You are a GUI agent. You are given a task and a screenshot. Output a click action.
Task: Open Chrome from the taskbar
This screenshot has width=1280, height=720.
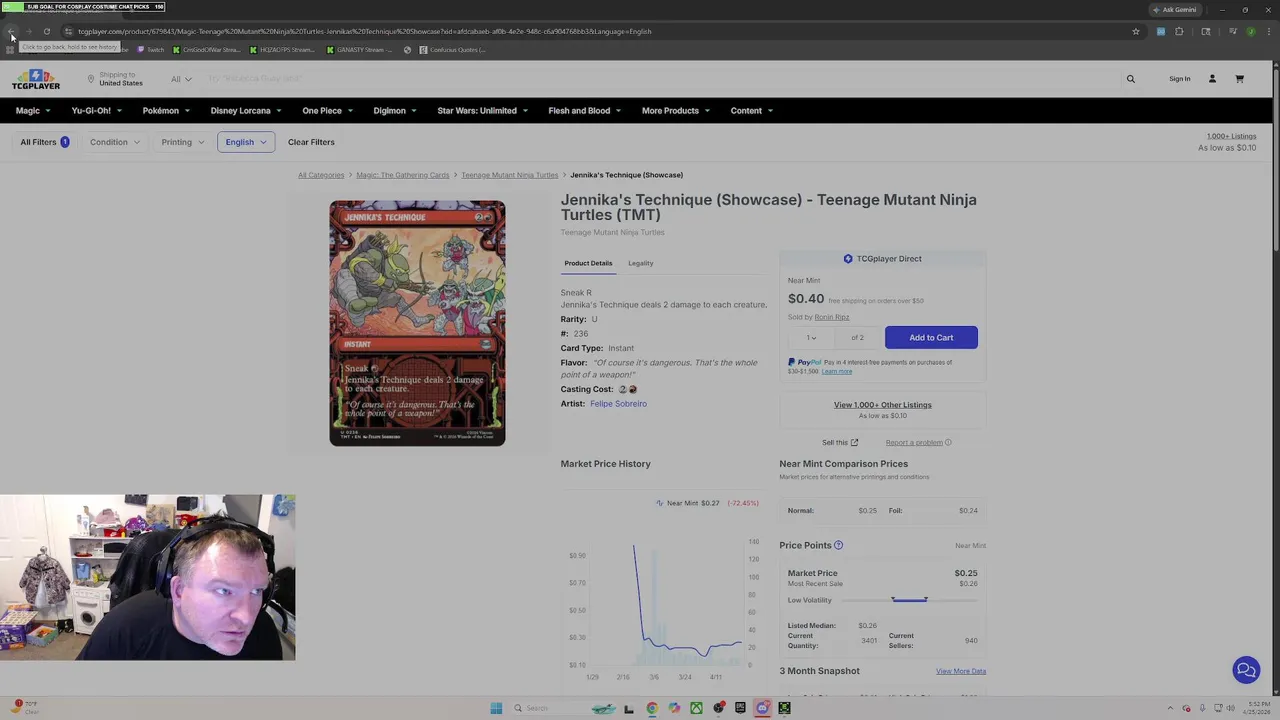[652, 708]
